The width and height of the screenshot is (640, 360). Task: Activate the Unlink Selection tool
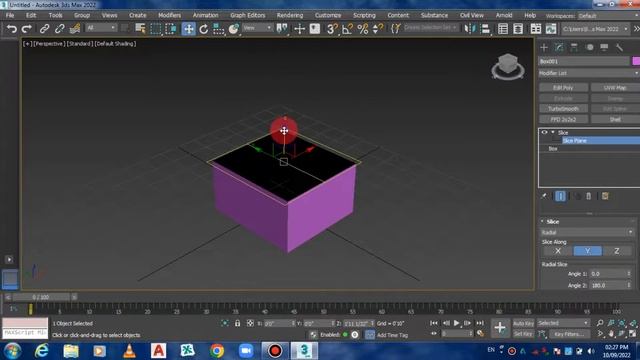click(x=60, y=29)
